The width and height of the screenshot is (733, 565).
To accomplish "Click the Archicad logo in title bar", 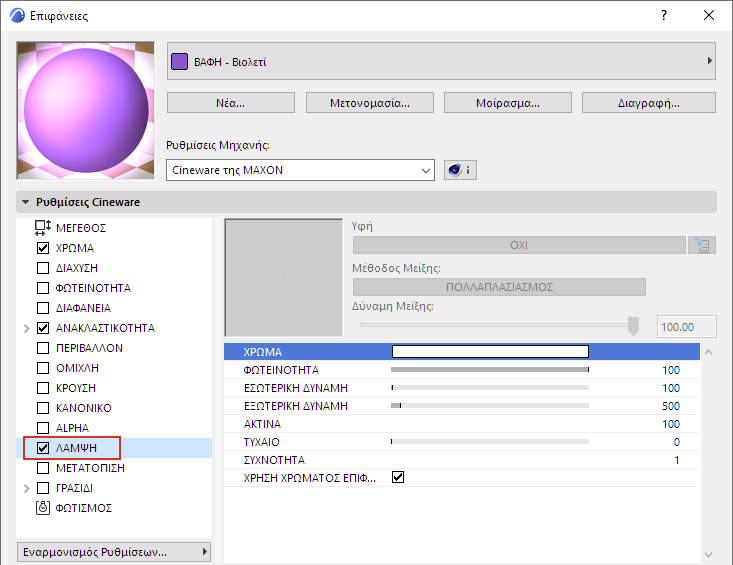I will [x=17, y=15].
